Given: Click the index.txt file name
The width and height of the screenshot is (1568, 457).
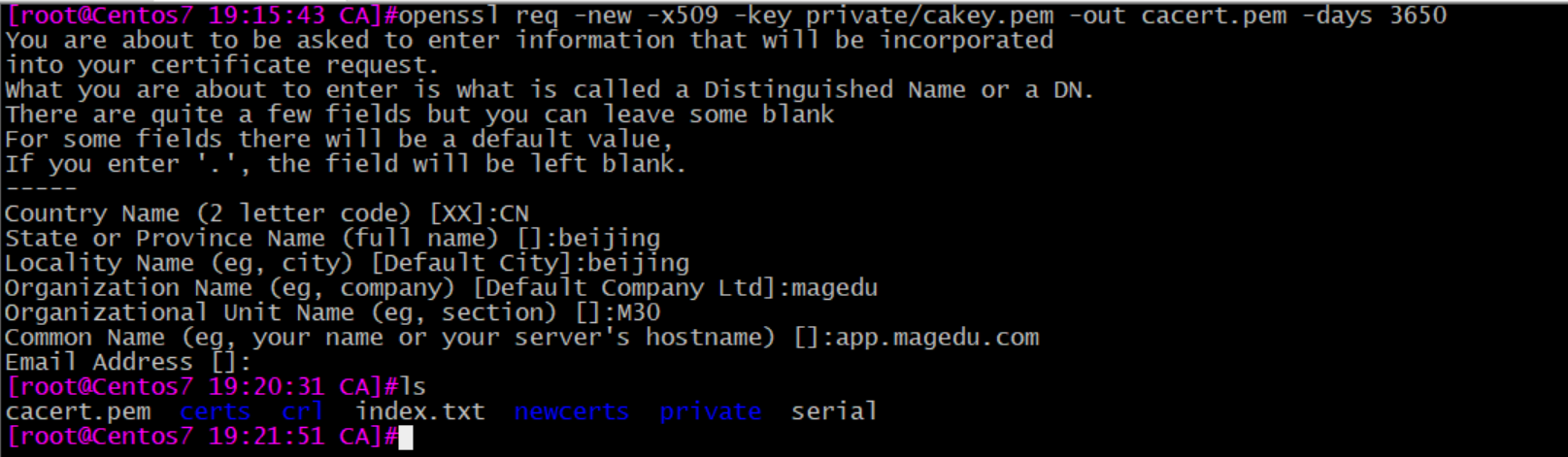Looking at the screenshot, I should coord(420,412).
